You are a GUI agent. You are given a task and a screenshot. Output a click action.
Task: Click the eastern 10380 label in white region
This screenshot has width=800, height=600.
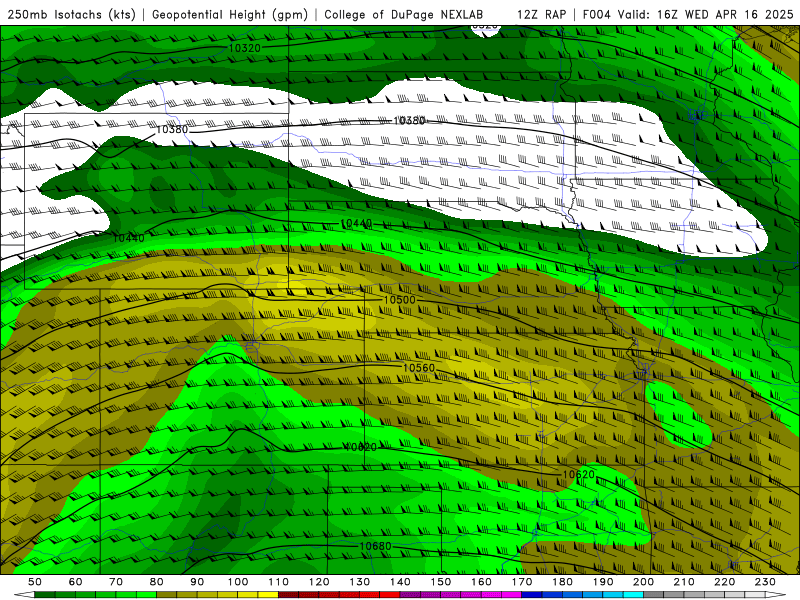pos(409,120)
